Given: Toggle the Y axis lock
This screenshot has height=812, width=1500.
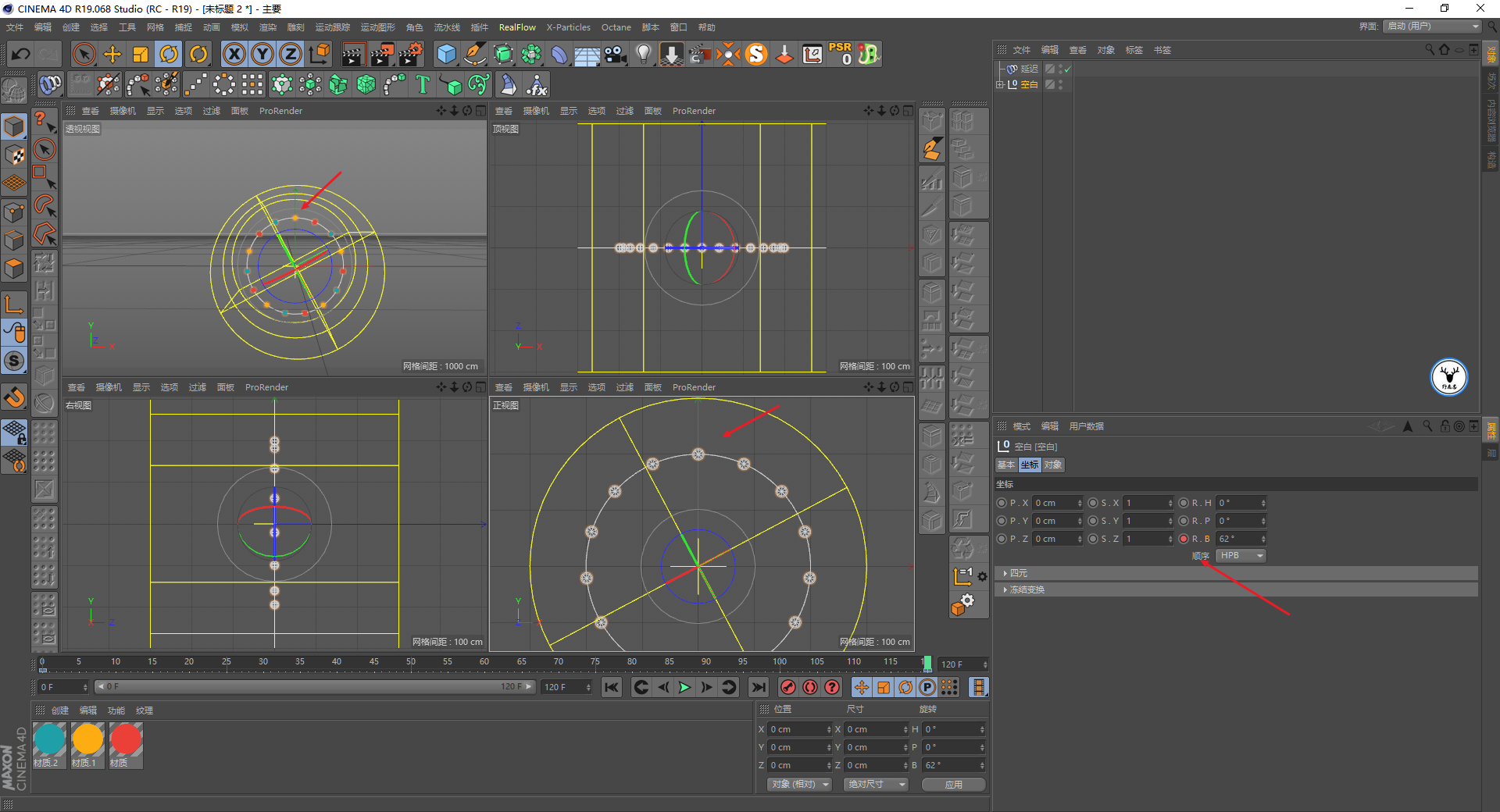Looking at the screenshot, I should tap(262, 54).
